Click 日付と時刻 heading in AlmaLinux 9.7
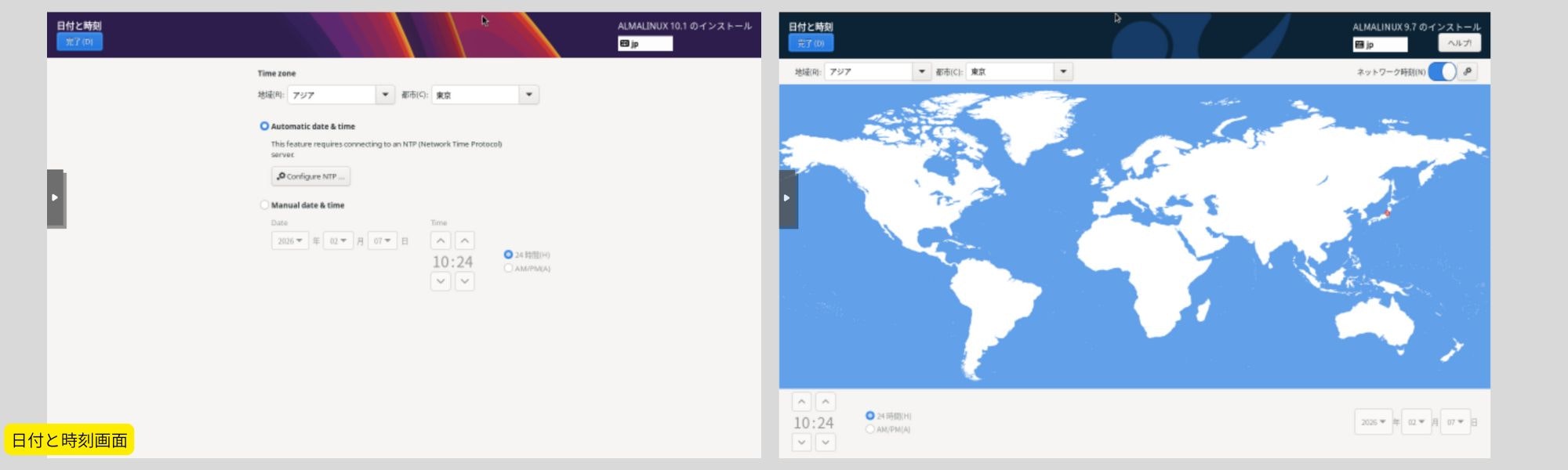1568x470 pixels. pyautogui.click(x=811, y=27)
